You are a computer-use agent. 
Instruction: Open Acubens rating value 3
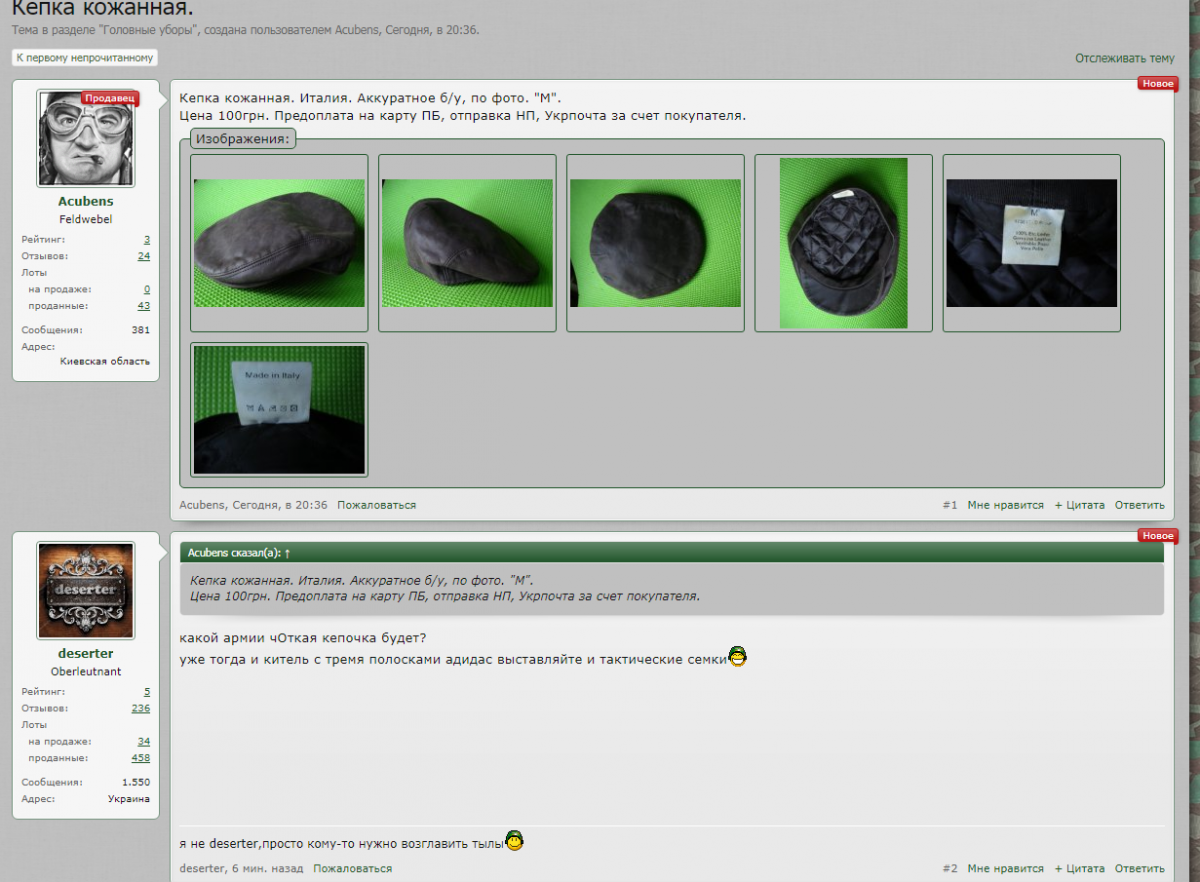(147, 240)
